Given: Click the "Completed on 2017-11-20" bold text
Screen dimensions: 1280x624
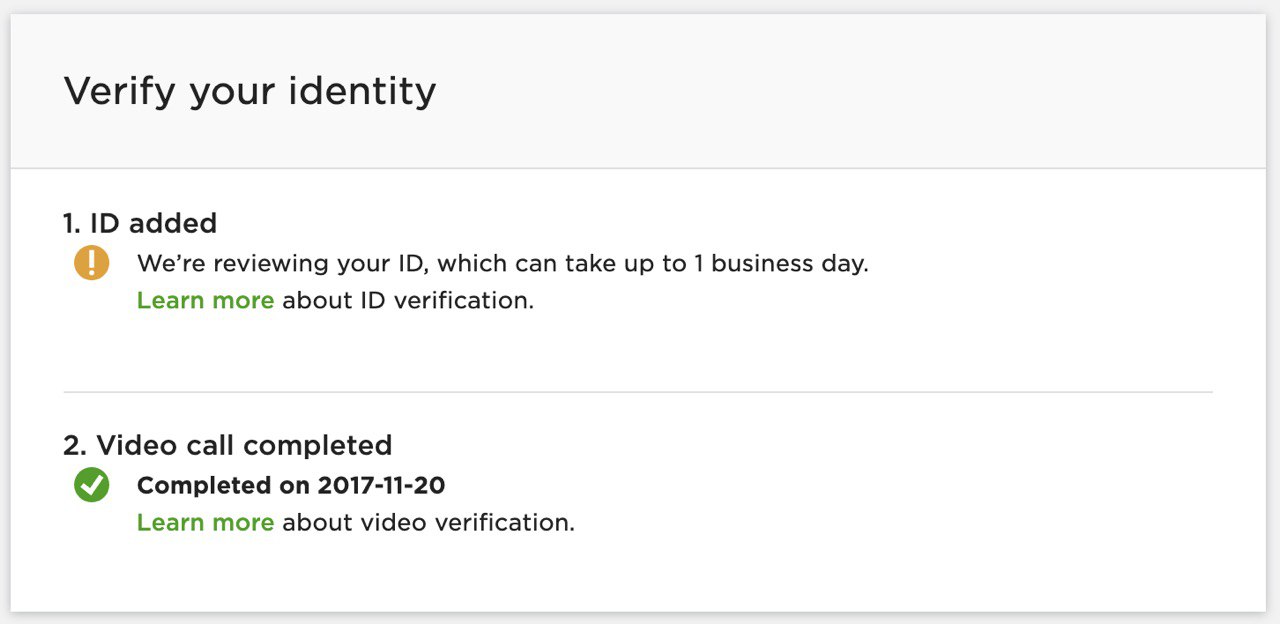Looking at the screenshot, I should [291, 486].
